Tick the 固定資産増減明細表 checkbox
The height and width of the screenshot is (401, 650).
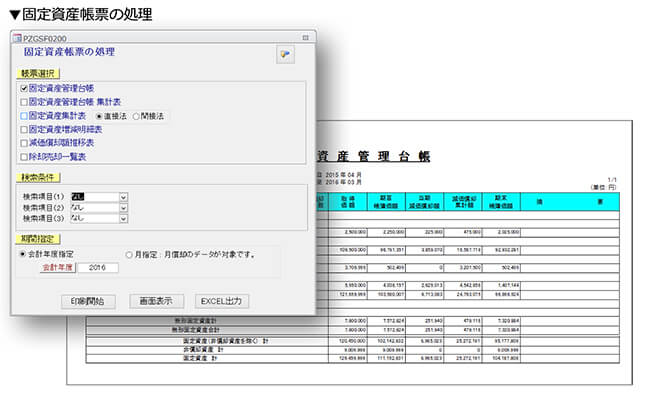click(x=24, y=129)
